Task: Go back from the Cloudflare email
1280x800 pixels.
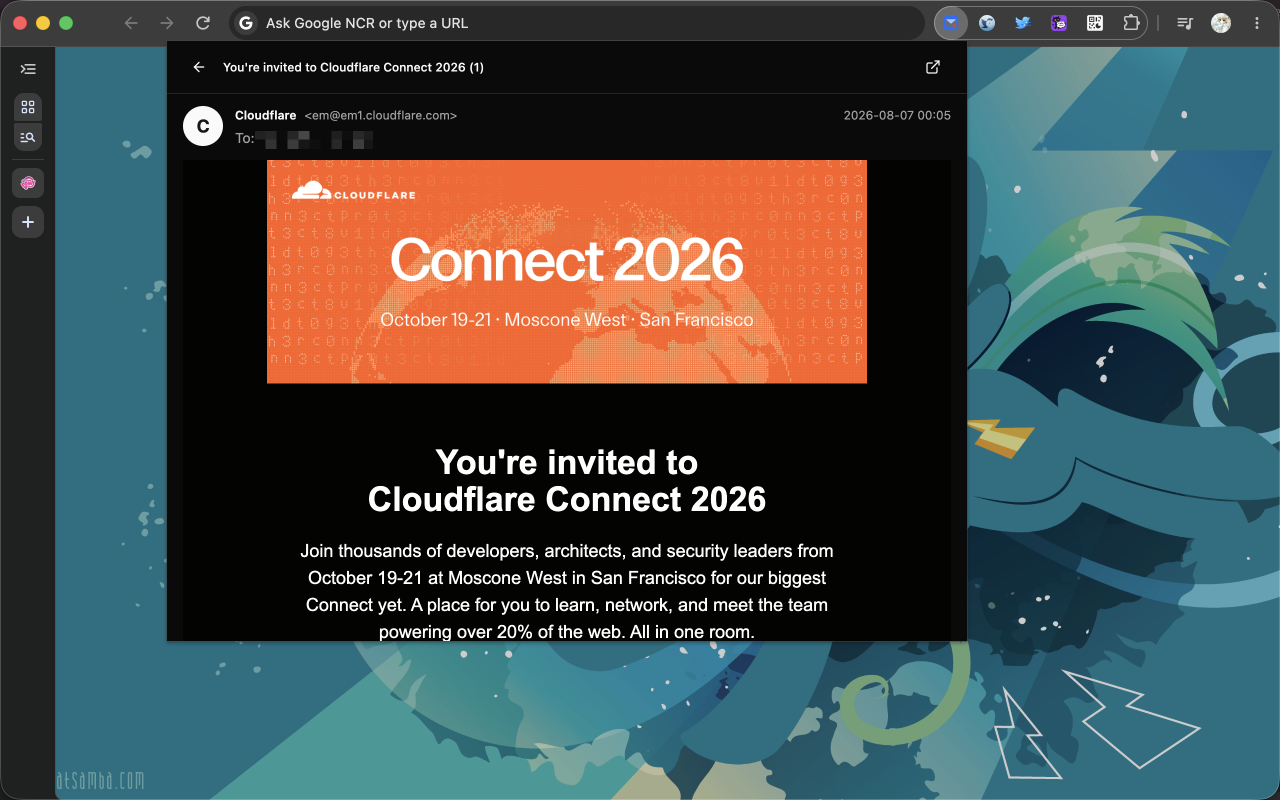Action: [199, 67]
